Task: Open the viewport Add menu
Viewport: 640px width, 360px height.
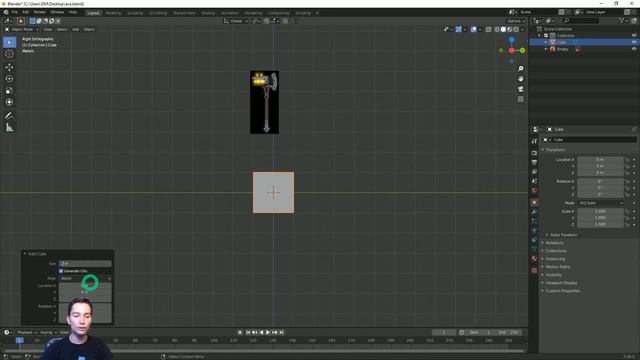Action: [x=76, y=29]
